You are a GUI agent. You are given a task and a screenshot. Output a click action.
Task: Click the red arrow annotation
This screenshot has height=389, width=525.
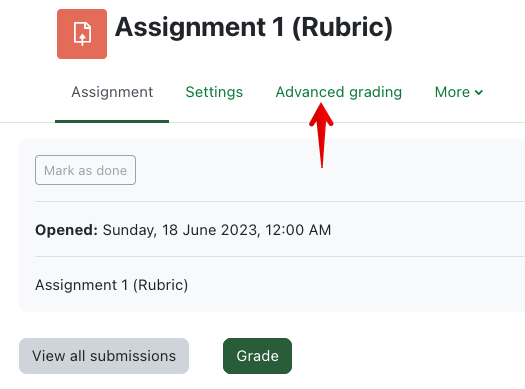[321, 135]
